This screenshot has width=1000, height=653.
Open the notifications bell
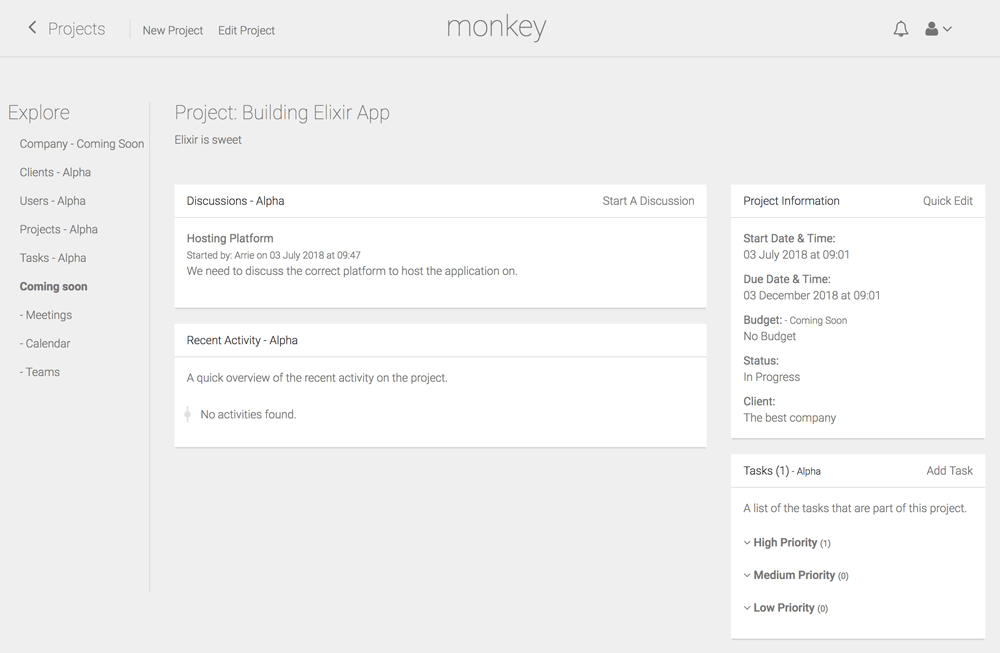tap(900, 28)
